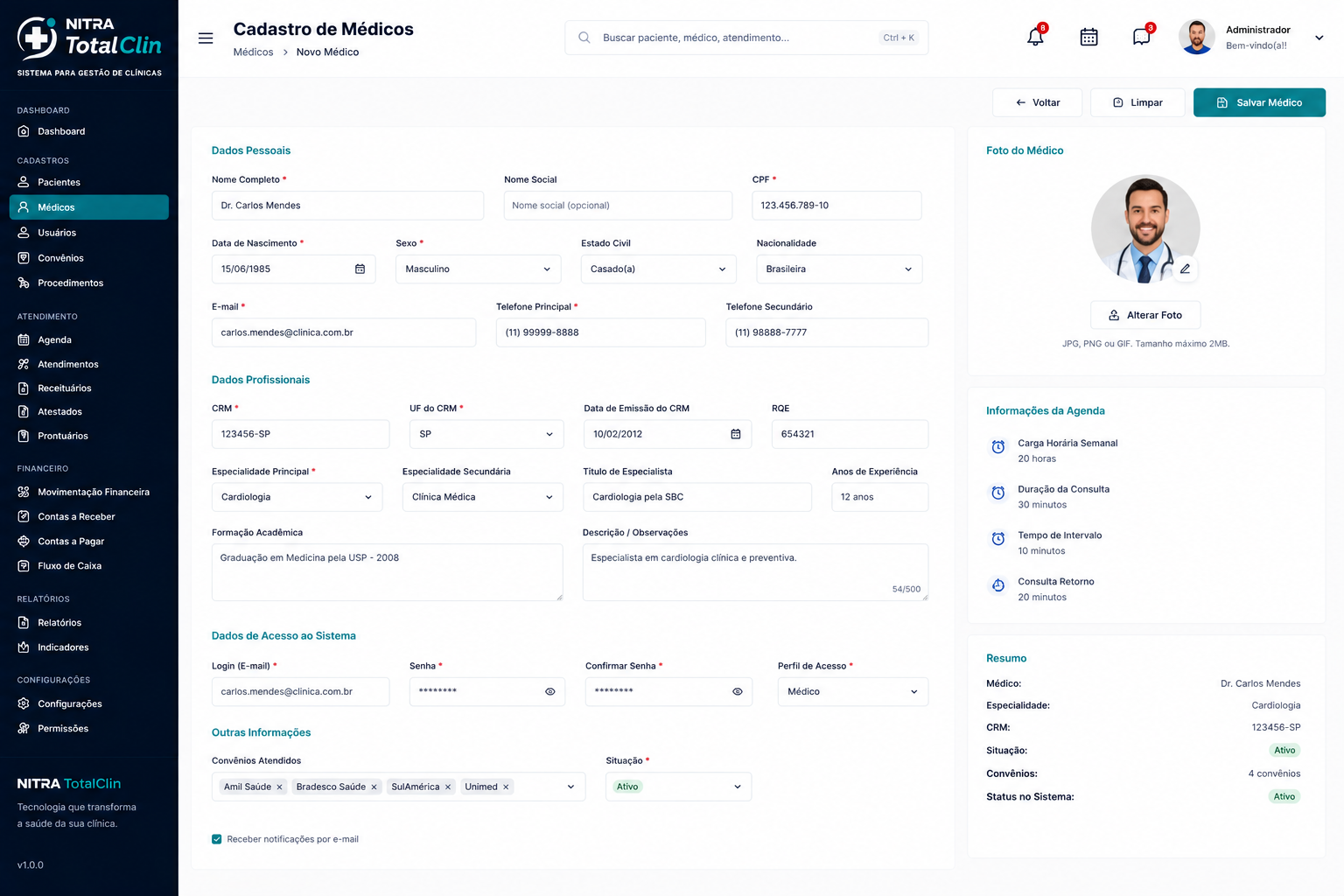Click the Médicos breadcrumb link
This screenshot has height=896, width=1344.
point(253,52)
